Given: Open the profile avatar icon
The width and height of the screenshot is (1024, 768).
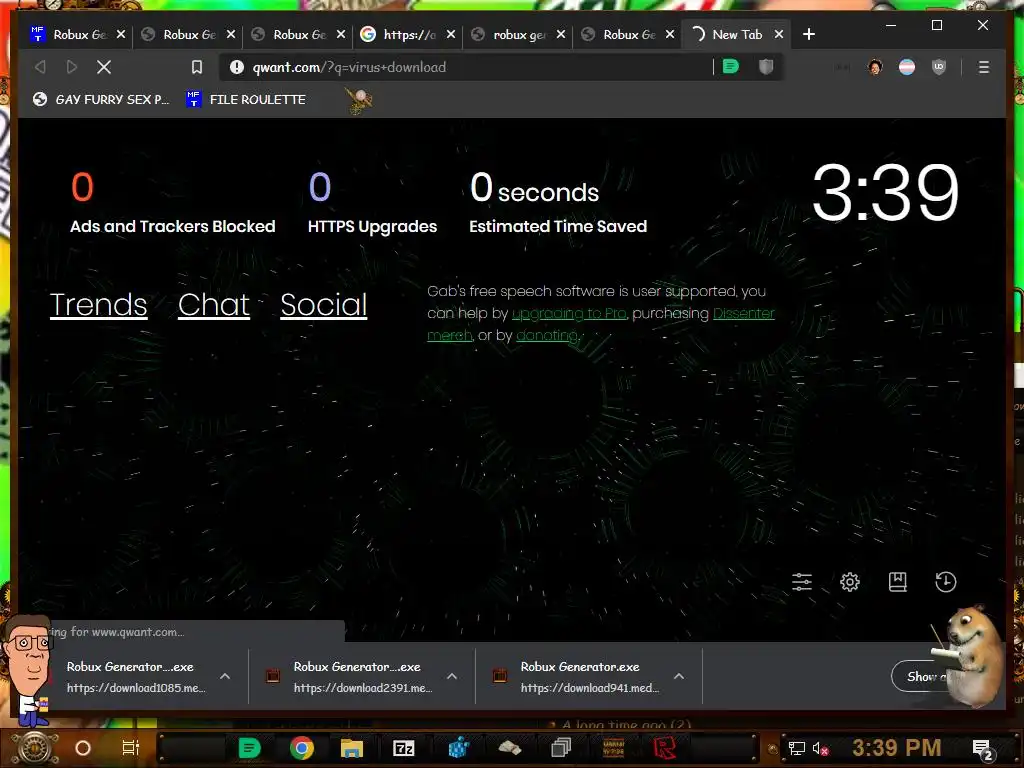Looking at the screenshot, I should pos(875,67).
